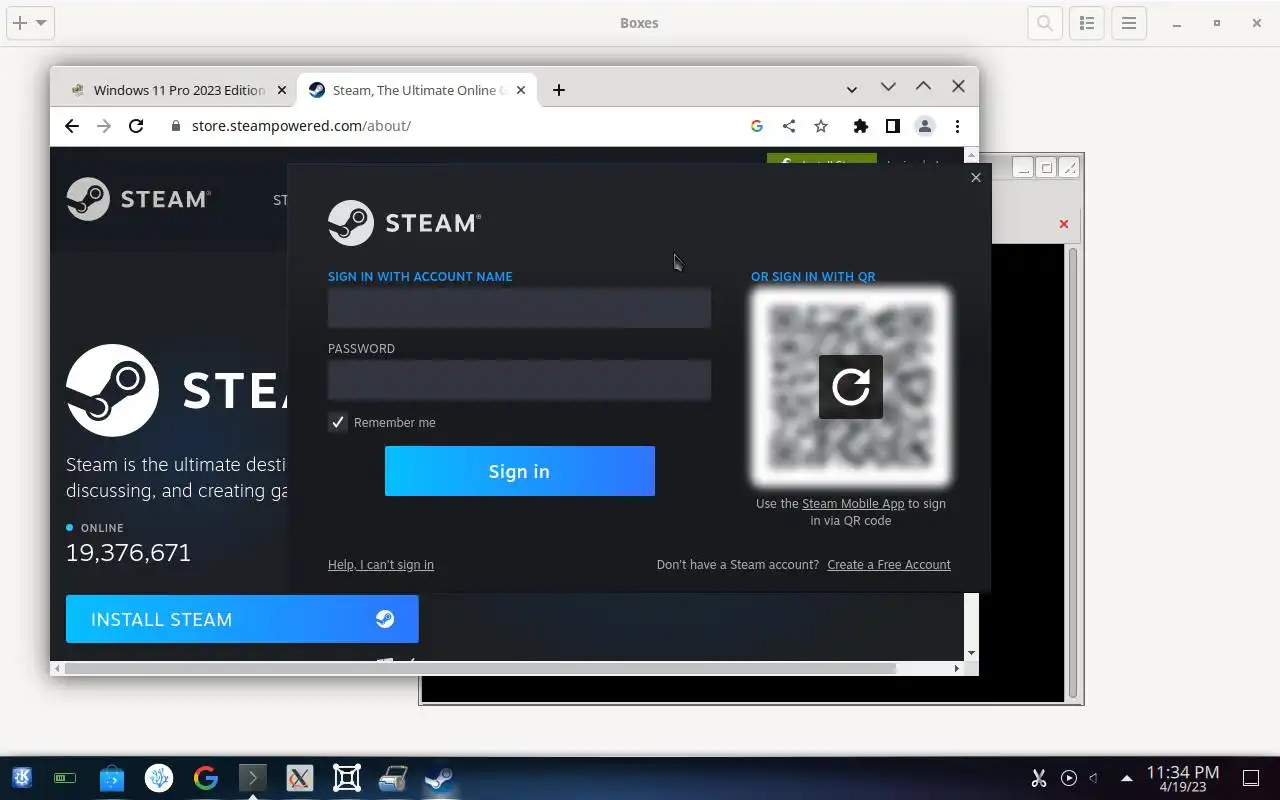This screenshot has height=800, width=1280.
Task: Refresh the Steam QR code
Action: point(851,387)
